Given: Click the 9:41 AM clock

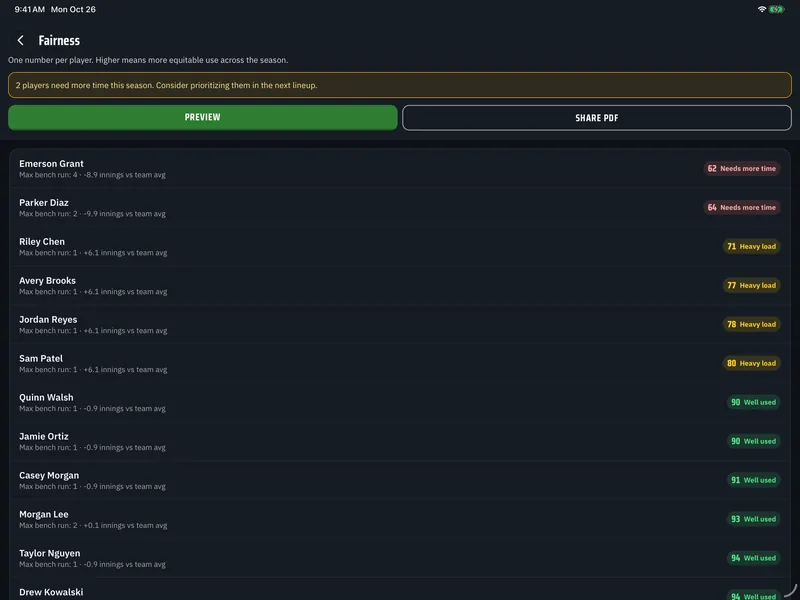Looking at the screenshot, I should tap(30, 9).
